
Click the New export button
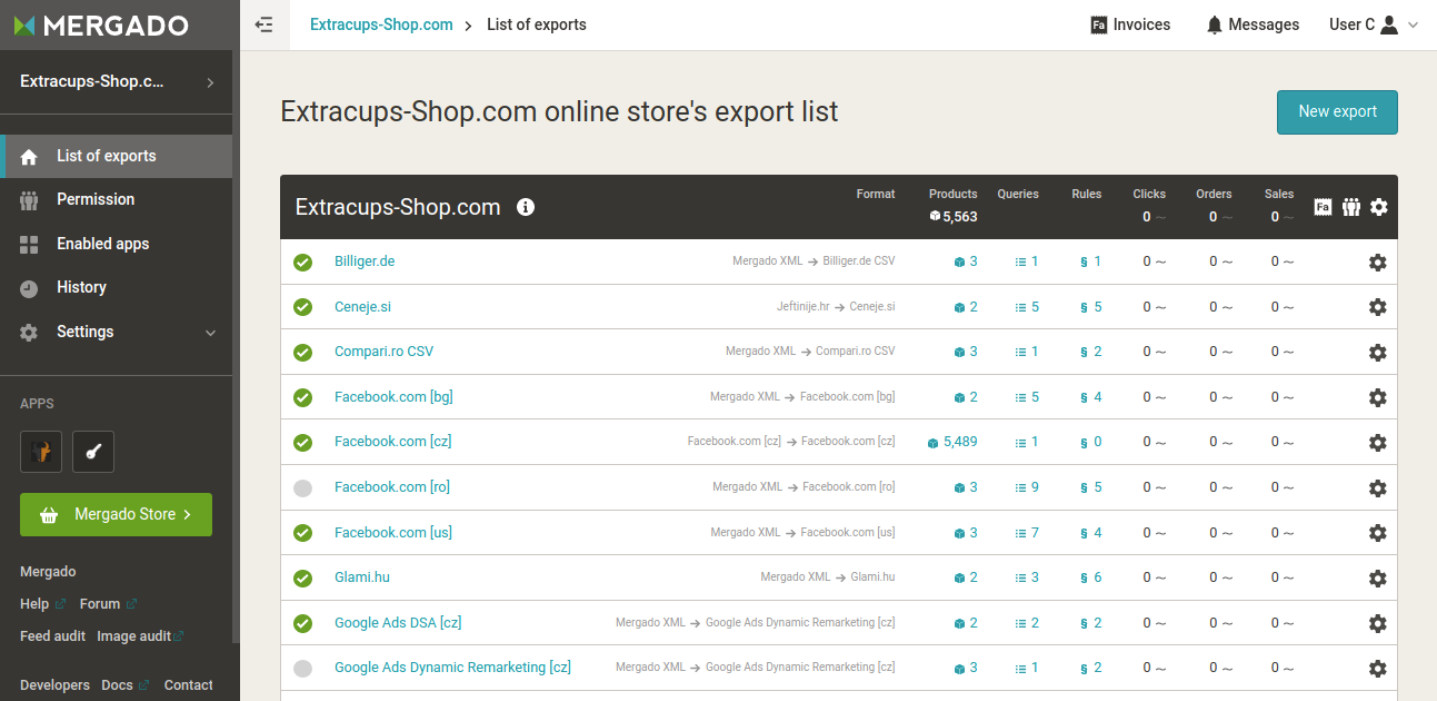click(1337, 112)
